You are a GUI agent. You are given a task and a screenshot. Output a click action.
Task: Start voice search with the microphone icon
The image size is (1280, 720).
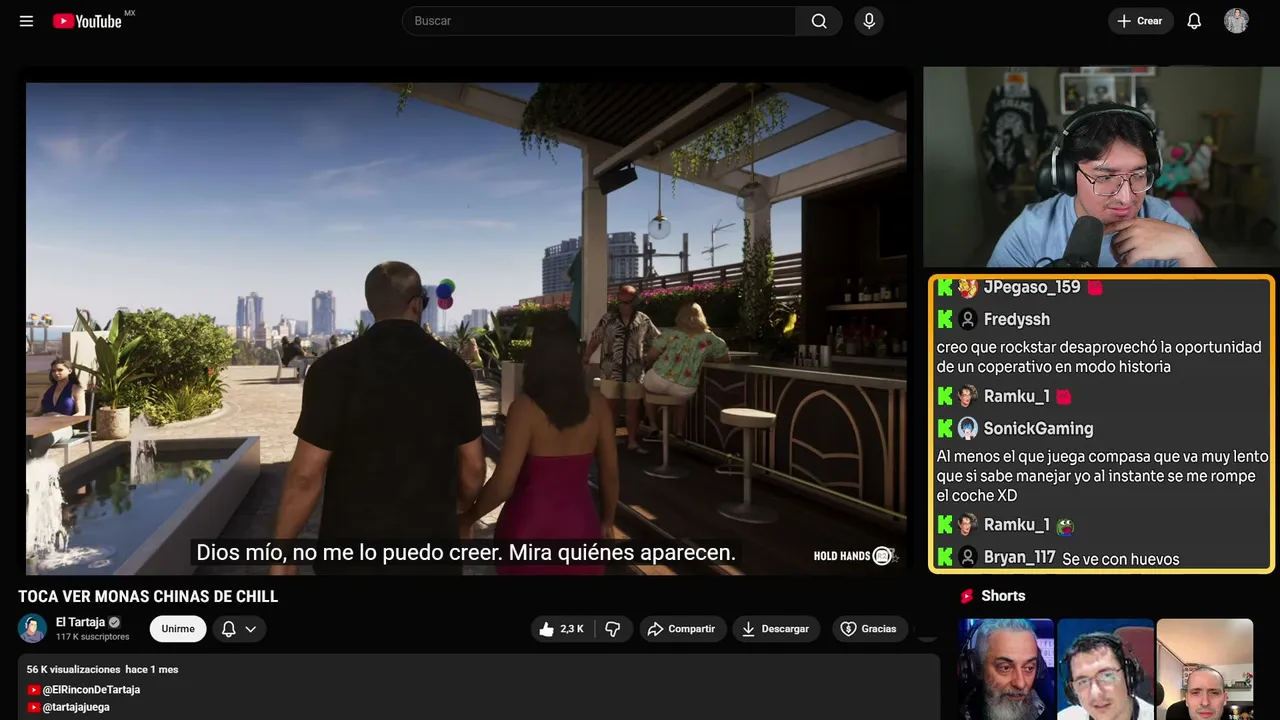[x=869, y=21]
